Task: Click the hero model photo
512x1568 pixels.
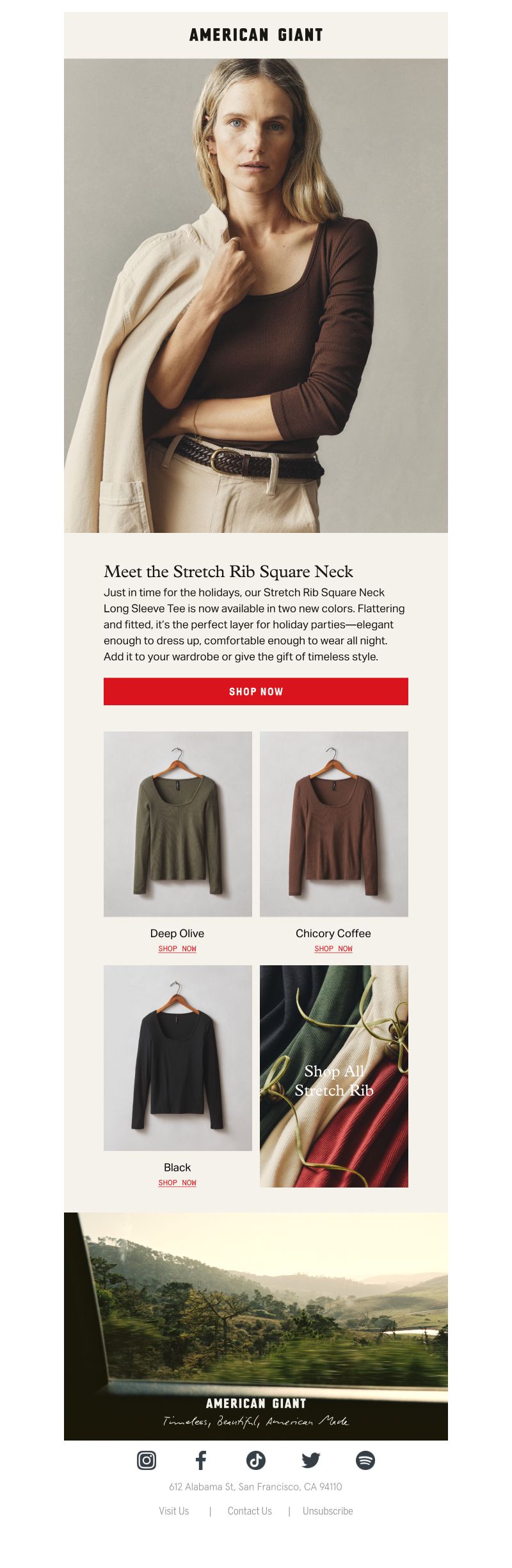Action: pyautogui.click(x=256, y=295)
